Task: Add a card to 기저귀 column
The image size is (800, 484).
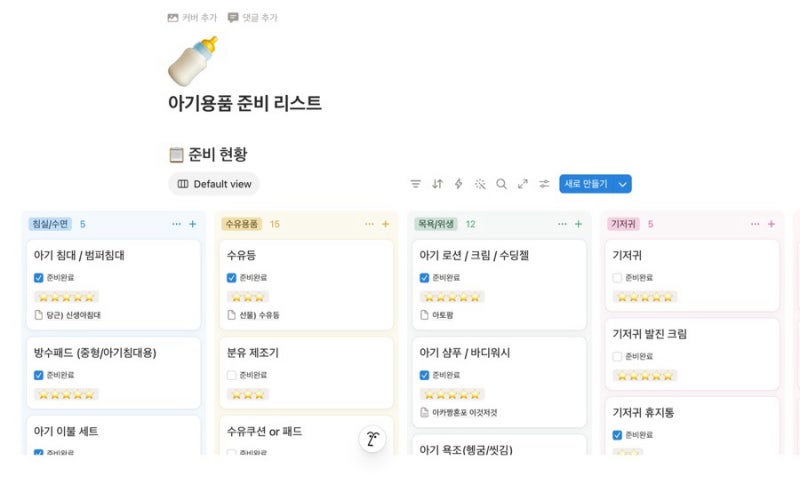Action: (771, 224)
